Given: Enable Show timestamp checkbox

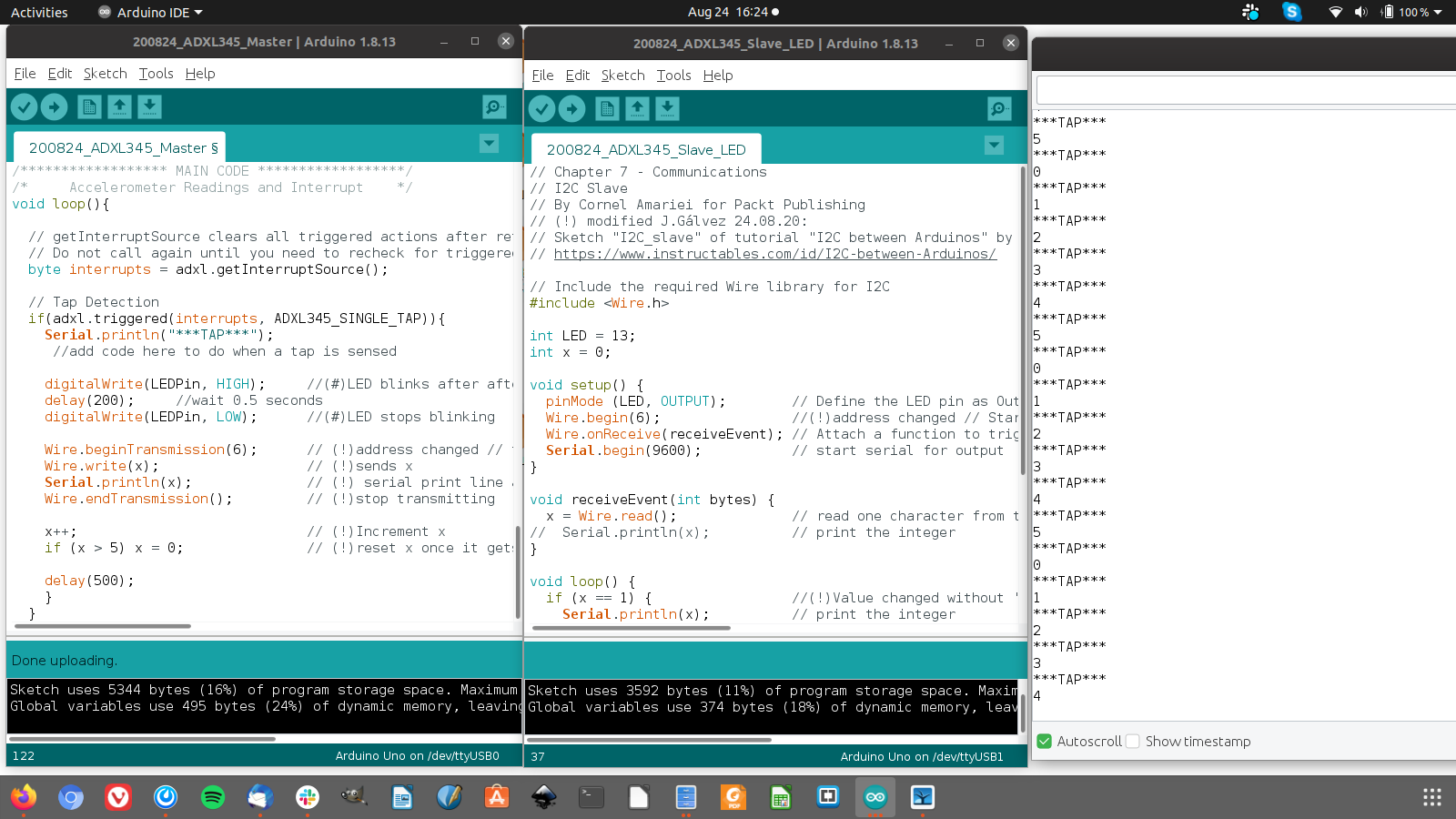Looking at the screenshot, I should (1133, 742).
